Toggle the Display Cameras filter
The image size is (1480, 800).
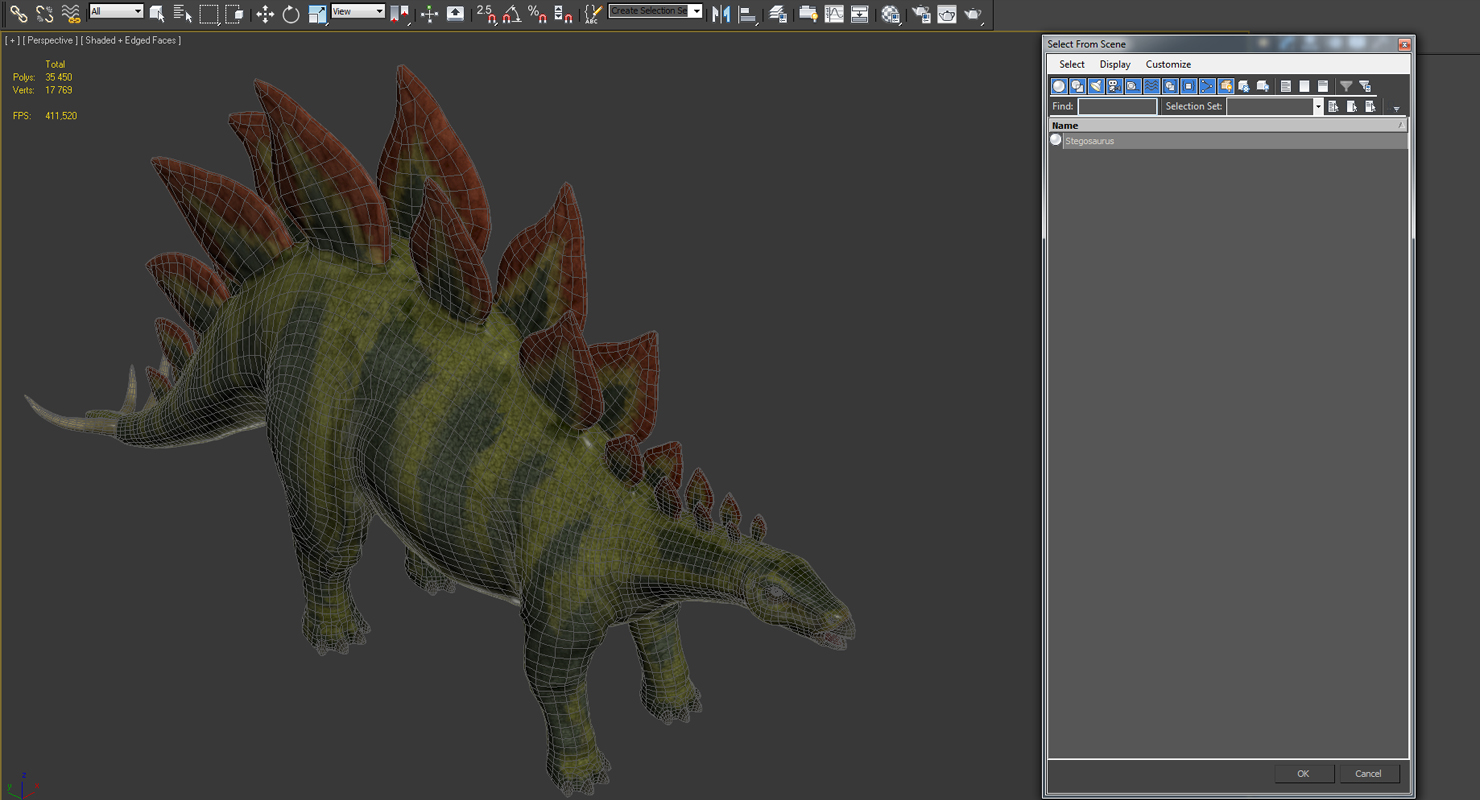tap(1114, 86)
